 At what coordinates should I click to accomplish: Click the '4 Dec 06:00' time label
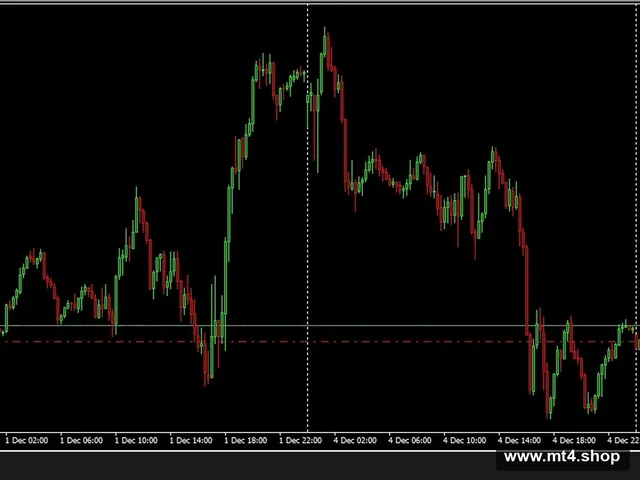[410, 440]
